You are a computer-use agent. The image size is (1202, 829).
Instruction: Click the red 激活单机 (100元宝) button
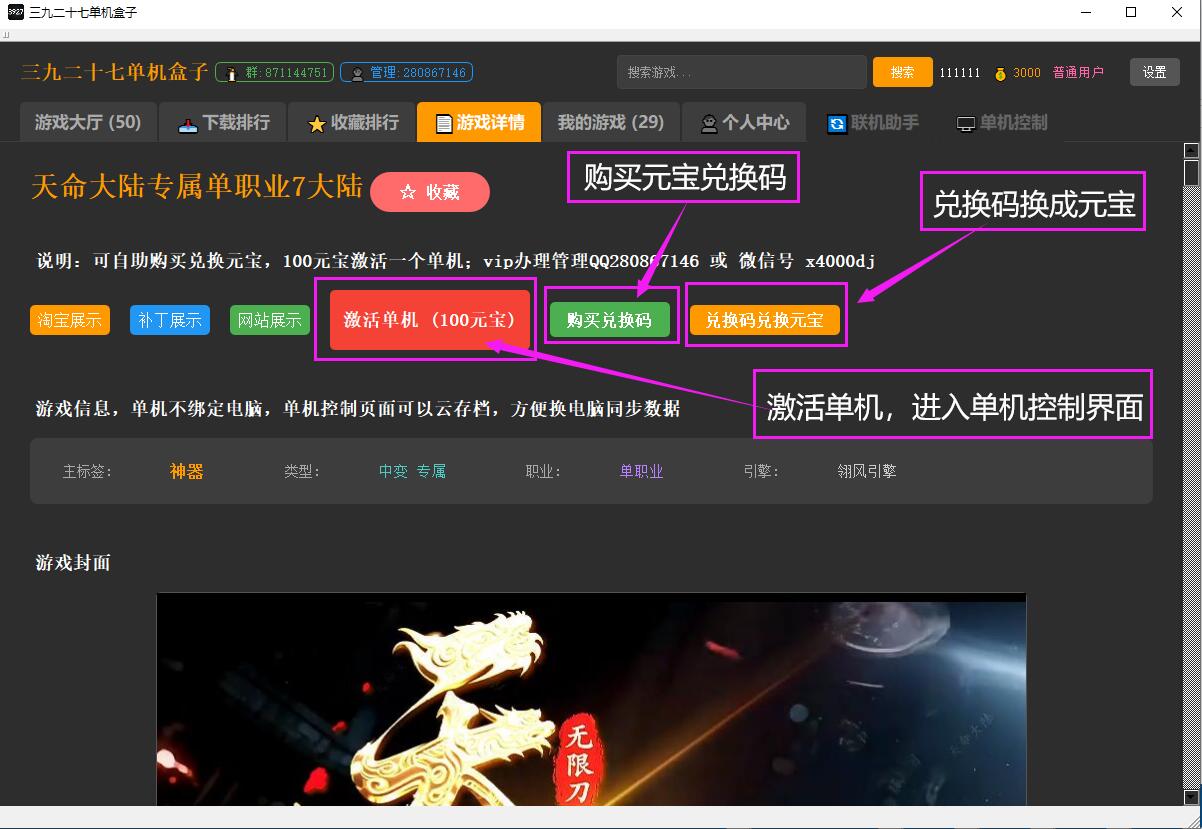click(x=429, y=320)
